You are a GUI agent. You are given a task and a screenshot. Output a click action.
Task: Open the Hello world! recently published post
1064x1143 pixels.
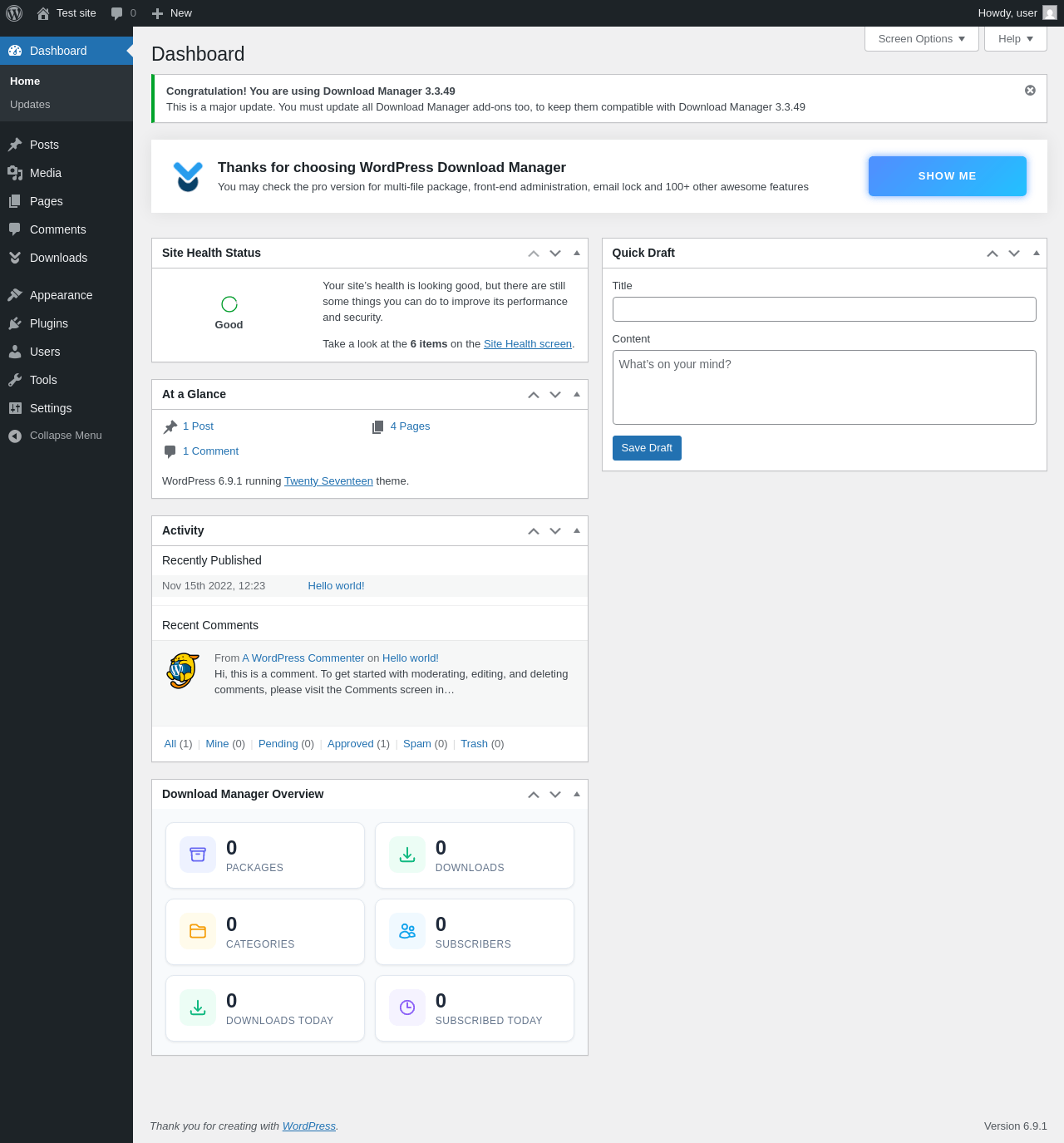pos(336,586)
